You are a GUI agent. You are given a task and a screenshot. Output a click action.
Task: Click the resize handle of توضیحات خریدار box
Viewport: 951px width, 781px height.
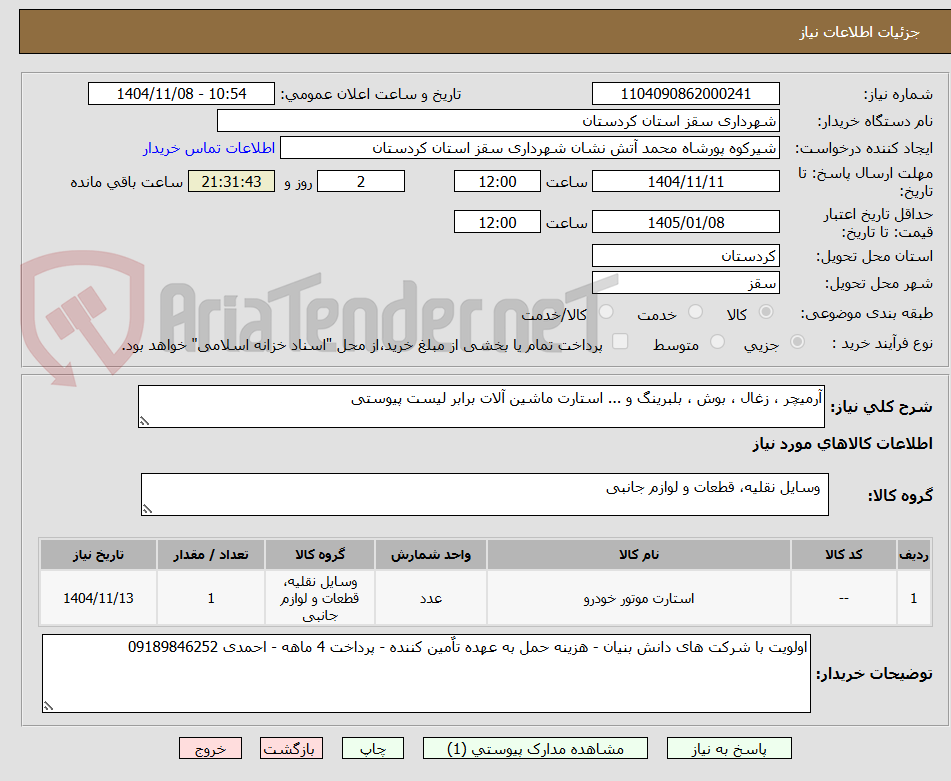pos(48,706)
